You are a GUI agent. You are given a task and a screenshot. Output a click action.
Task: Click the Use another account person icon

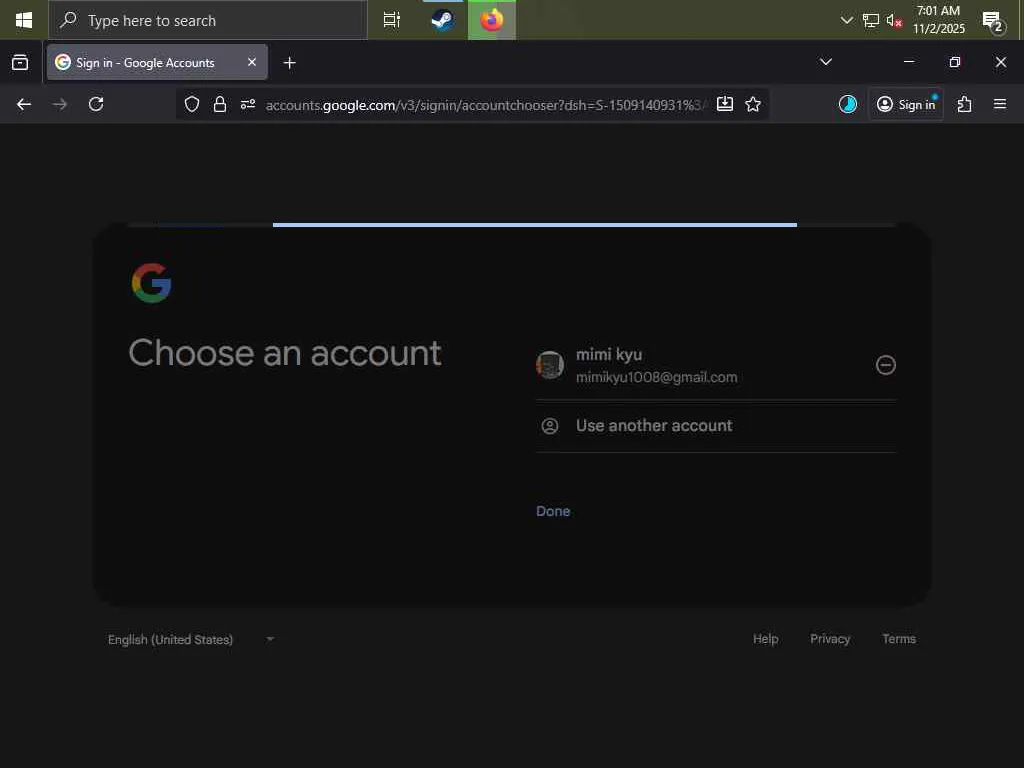pos(550,426)
